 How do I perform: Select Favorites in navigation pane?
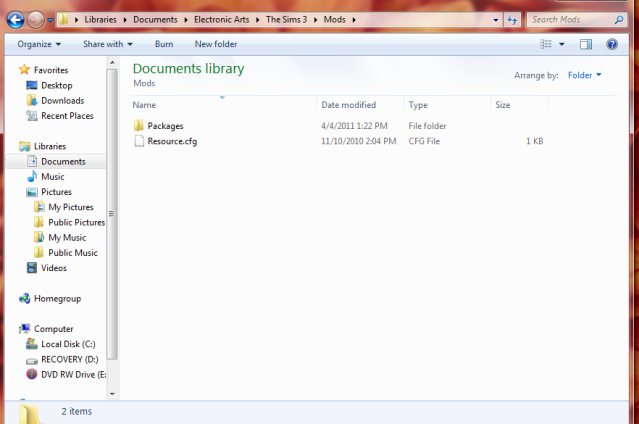(x=51, y=70)
